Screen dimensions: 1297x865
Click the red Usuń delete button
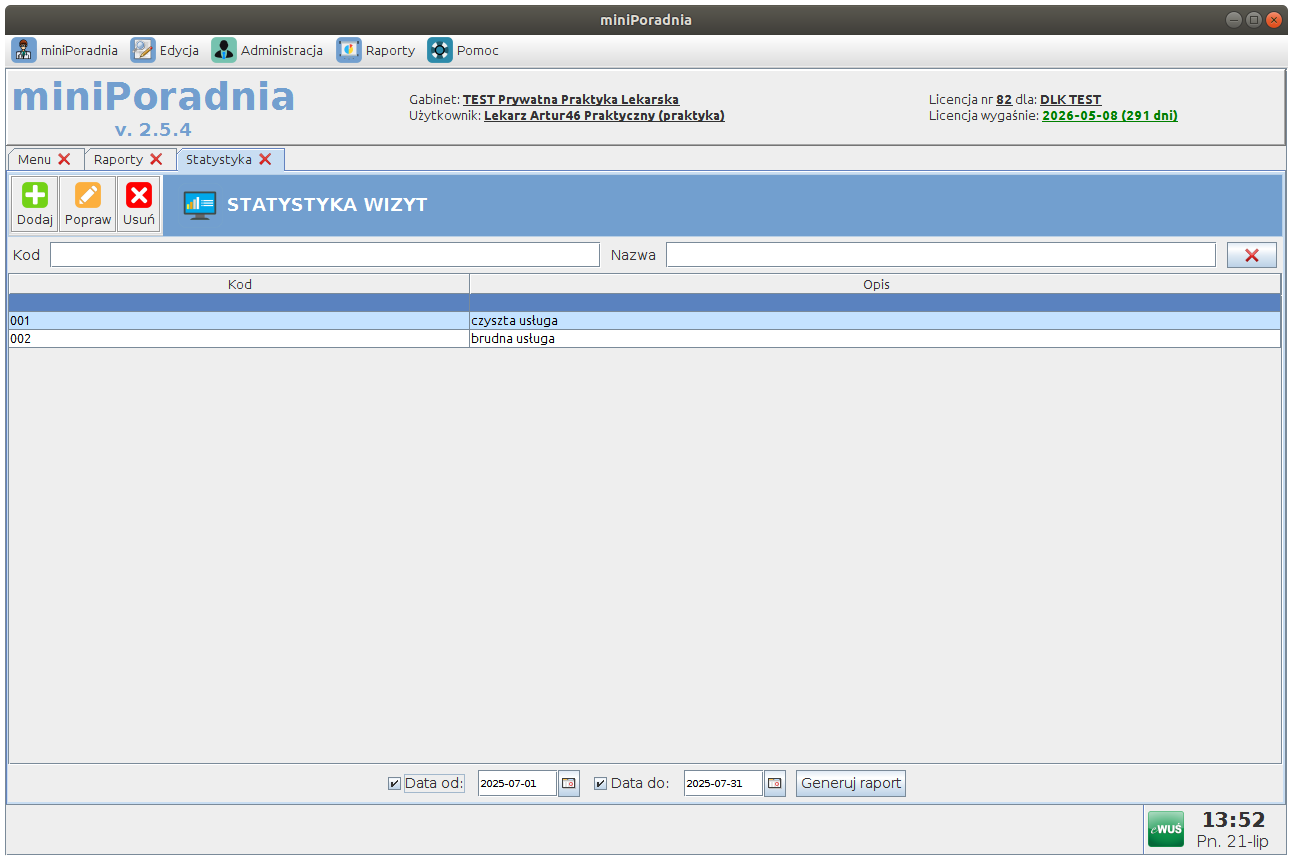[139, 205]
